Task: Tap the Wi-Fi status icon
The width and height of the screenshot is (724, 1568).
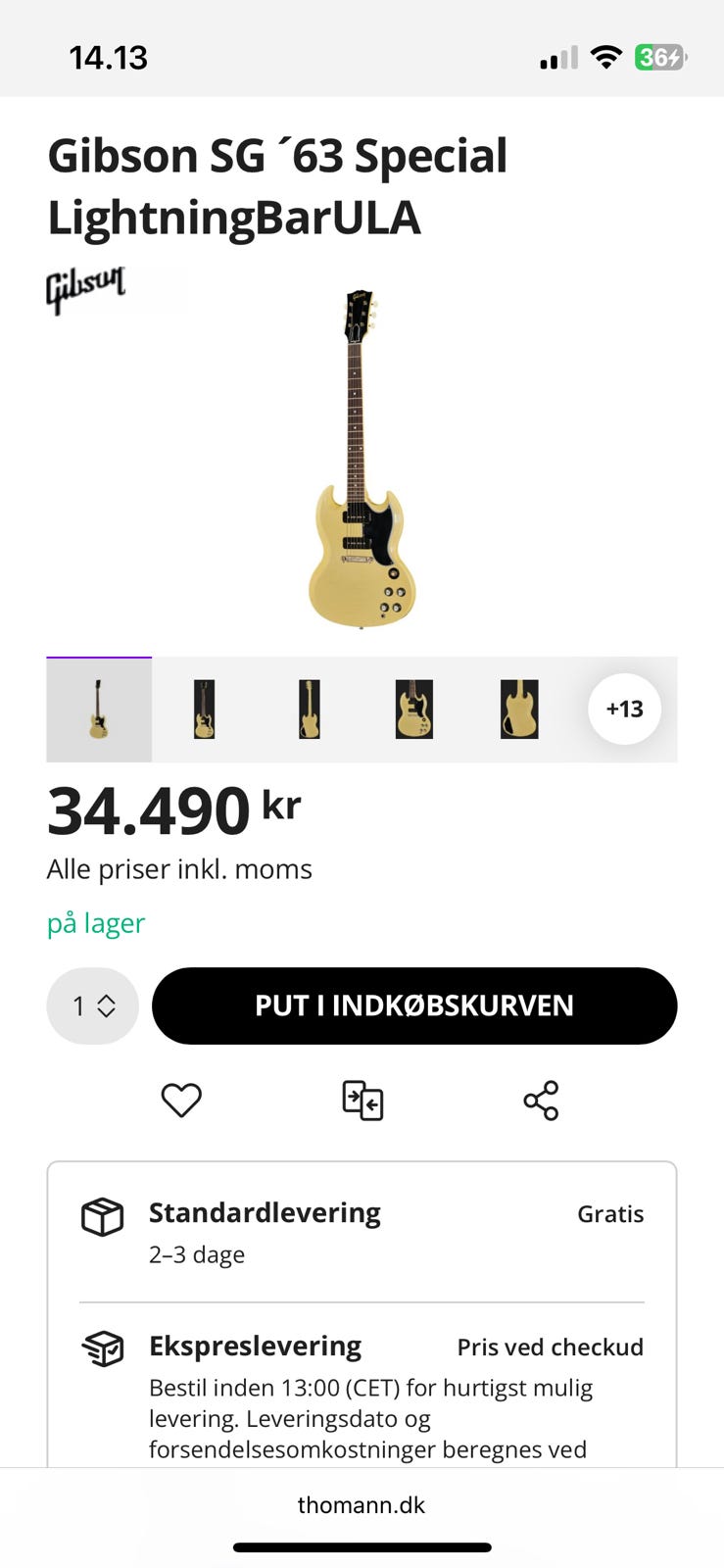Action: tap(606, 58)
